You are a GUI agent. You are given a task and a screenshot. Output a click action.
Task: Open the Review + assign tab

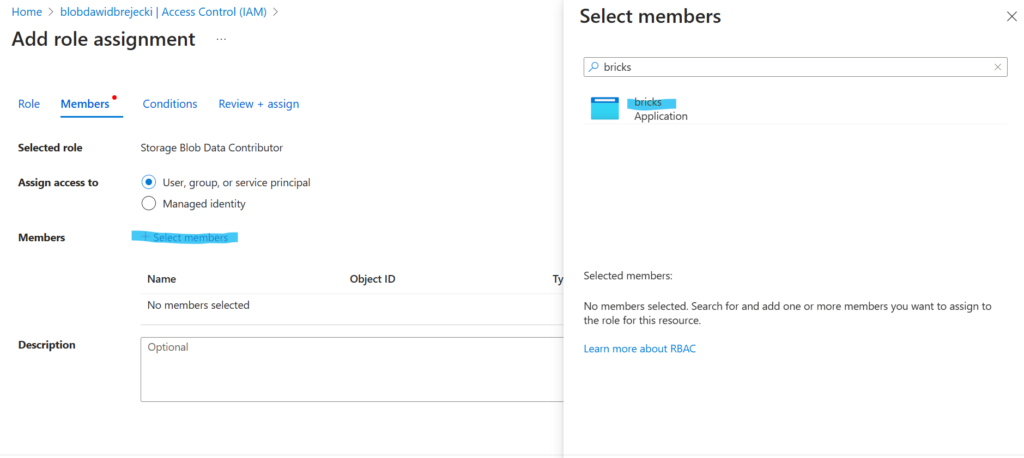point(258,104)
